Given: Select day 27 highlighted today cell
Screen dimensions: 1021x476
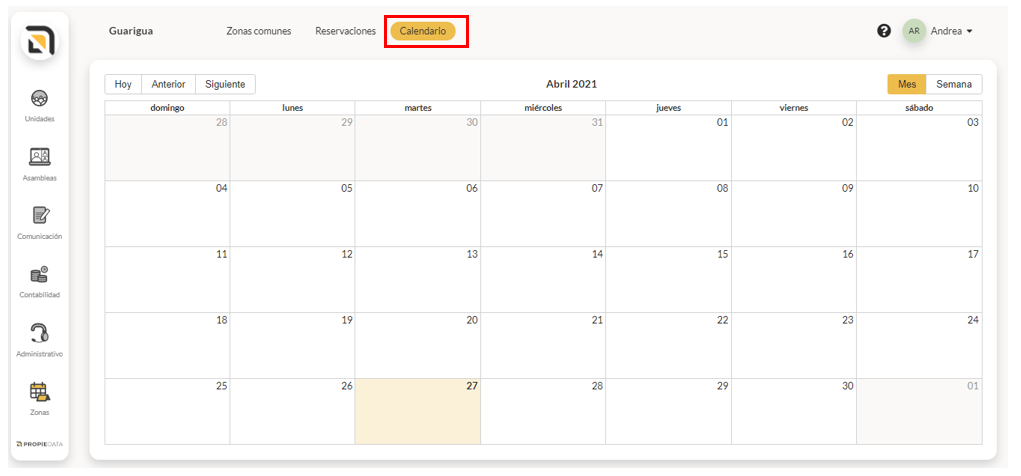Looking at the screenshot, I should coord(418,412).
